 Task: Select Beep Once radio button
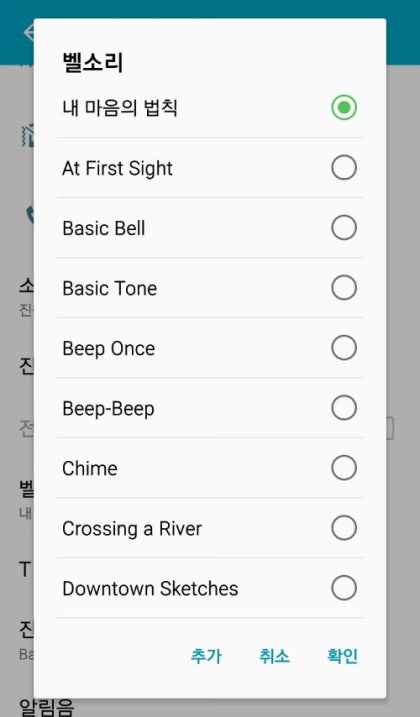[x=344, y=348]
